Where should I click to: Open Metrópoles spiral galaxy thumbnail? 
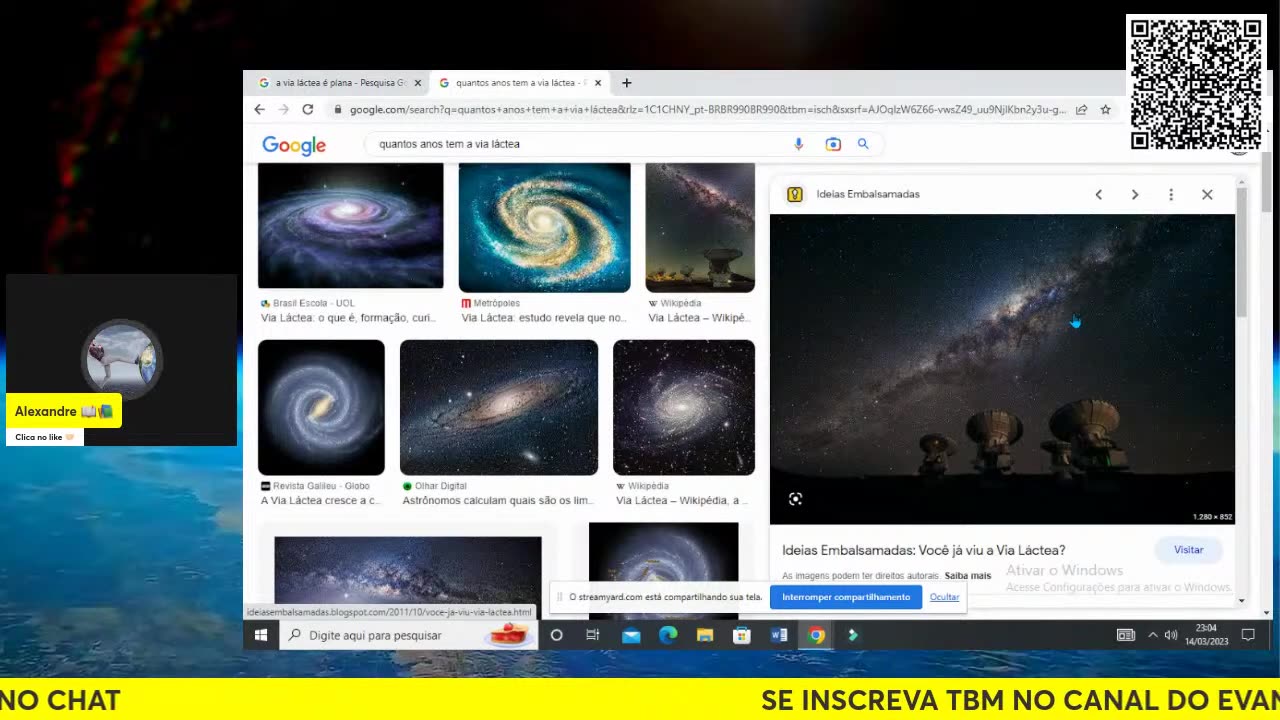pos(544,227)
